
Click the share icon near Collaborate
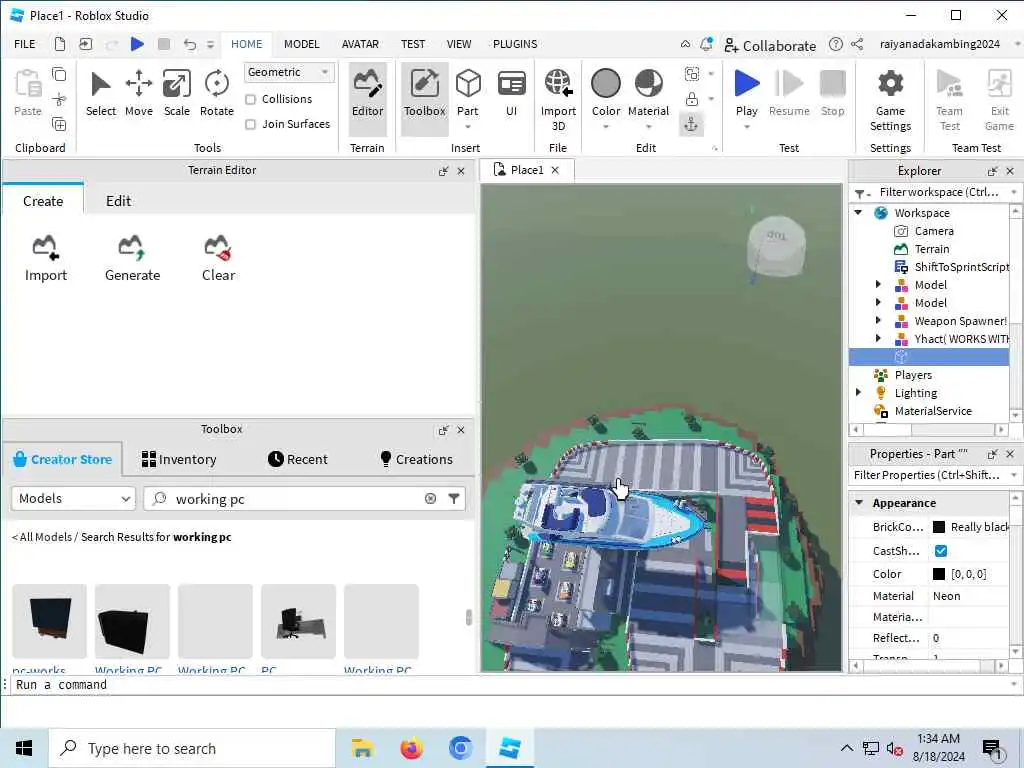(857, 44)
